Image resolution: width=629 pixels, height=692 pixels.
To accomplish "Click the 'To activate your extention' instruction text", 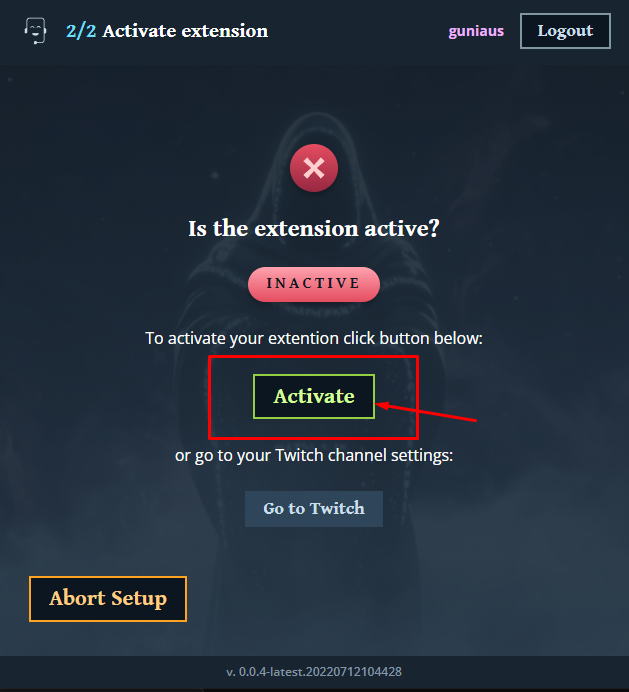I will (x=314, y=338).
